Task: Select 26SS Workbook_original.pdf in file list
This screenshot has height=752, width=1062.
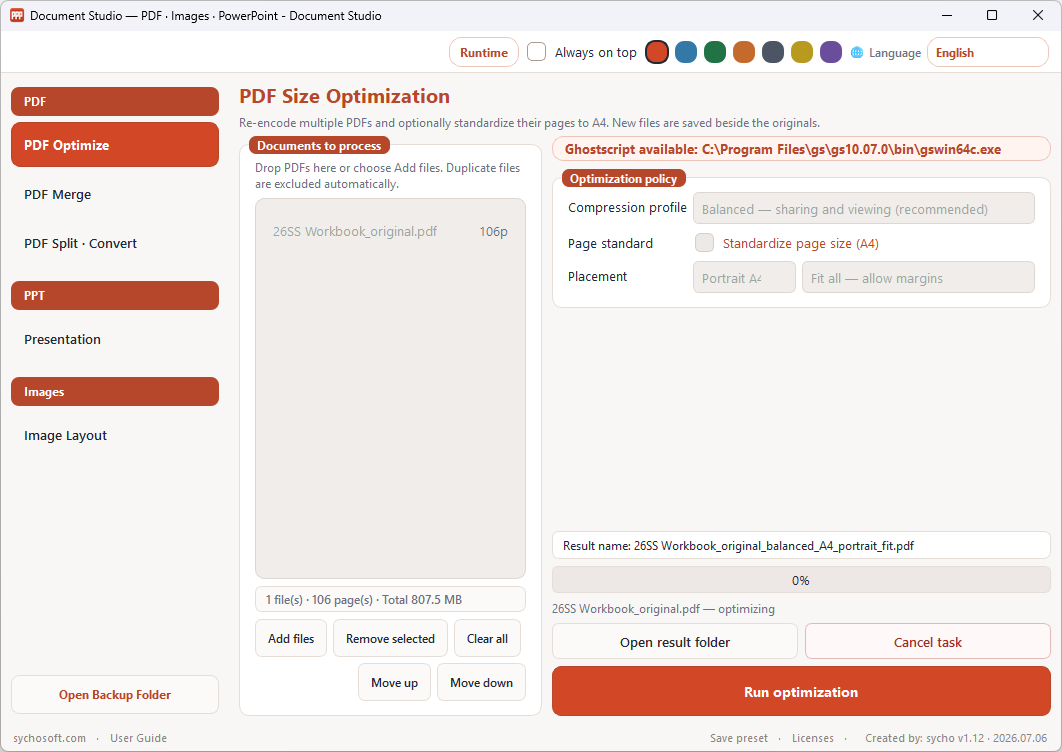Action: tap(390, 232)
